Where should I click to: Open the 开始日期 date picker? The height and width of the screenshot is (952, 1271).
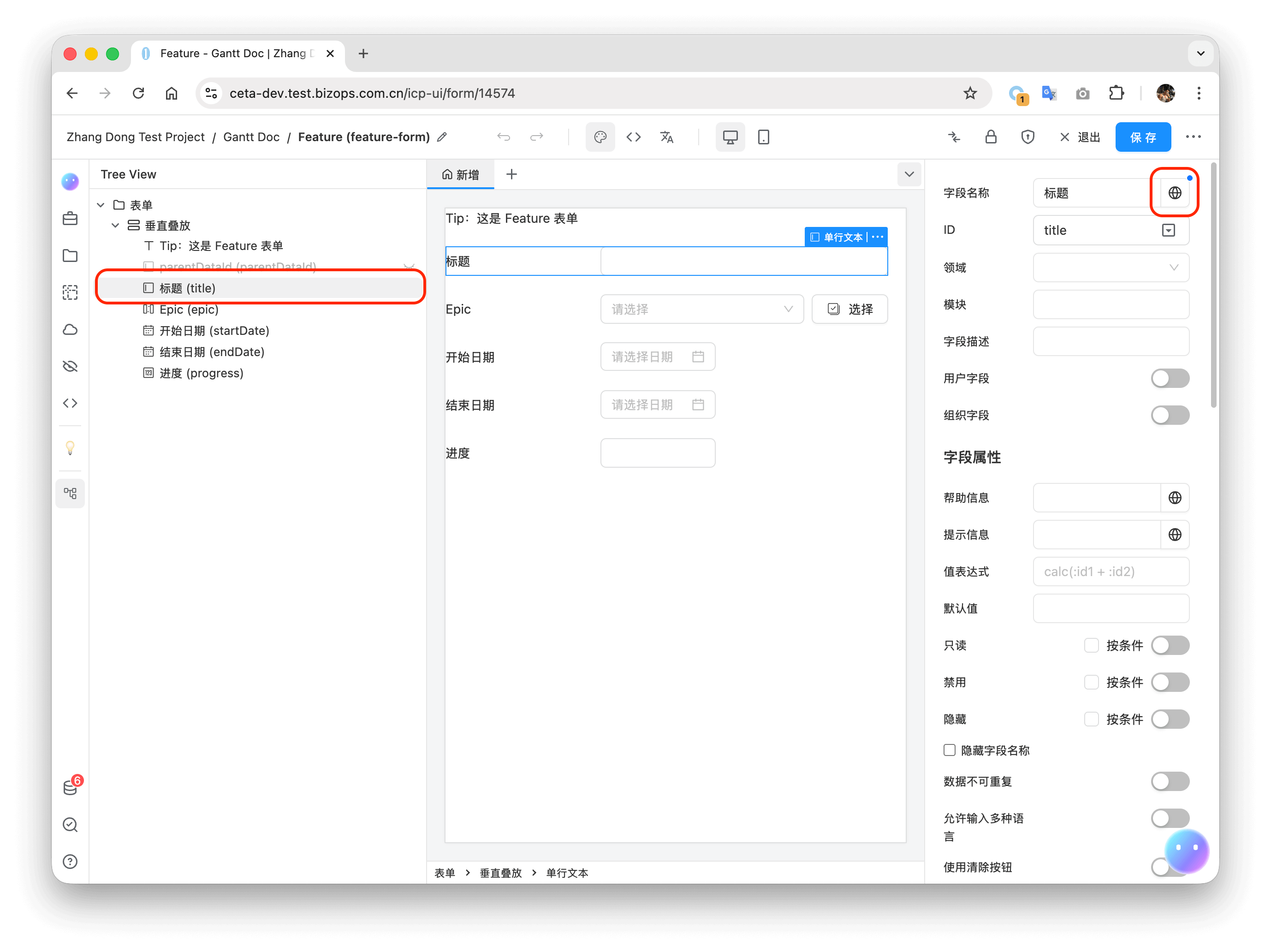(x=657, y=357)
